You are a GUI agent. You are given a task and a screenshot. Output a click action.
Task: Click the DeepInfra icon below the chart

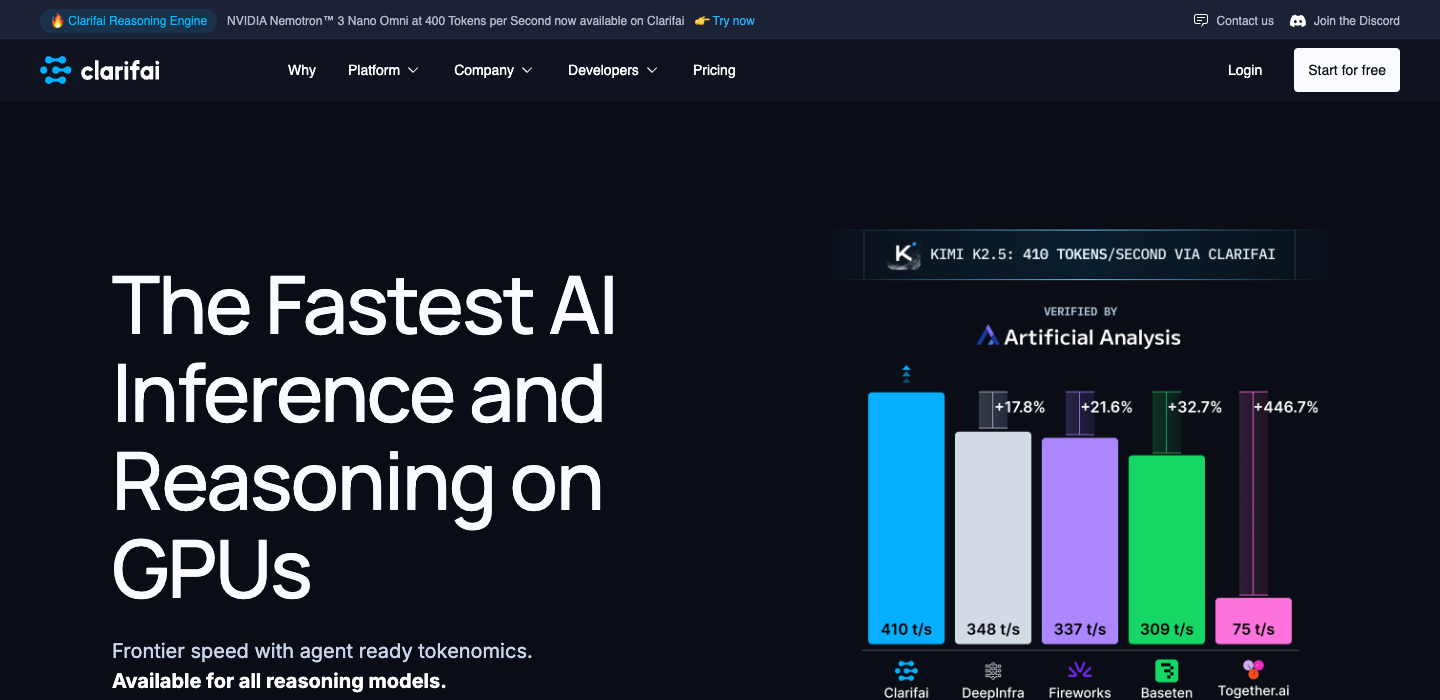pos(993,670)
